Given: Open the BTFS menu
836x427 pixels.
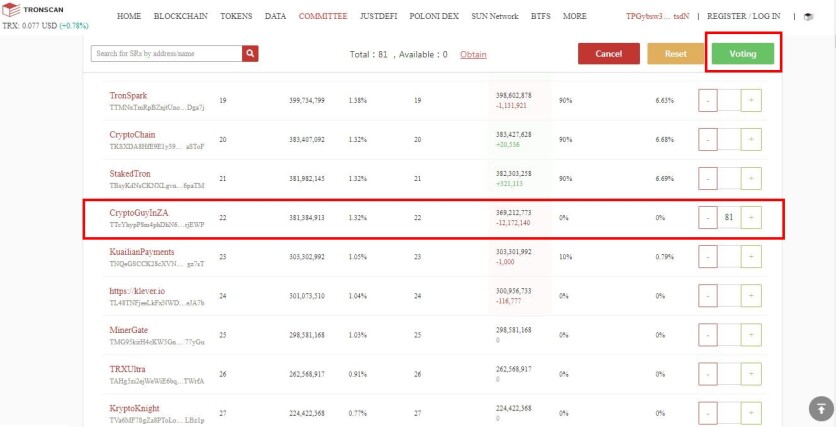Looking at the screenshot, I should (541, 17).
